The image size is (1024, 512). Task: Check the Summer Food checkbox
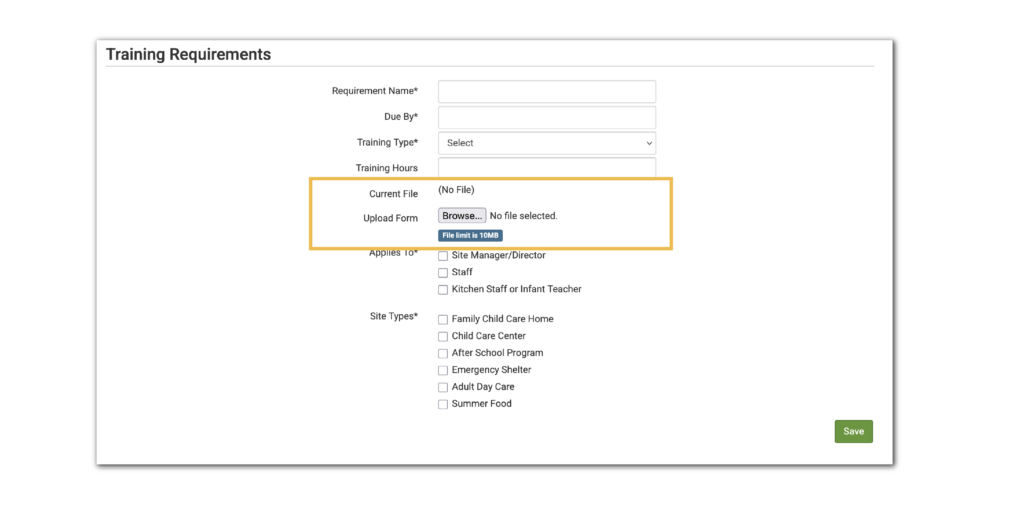(443, 404)
